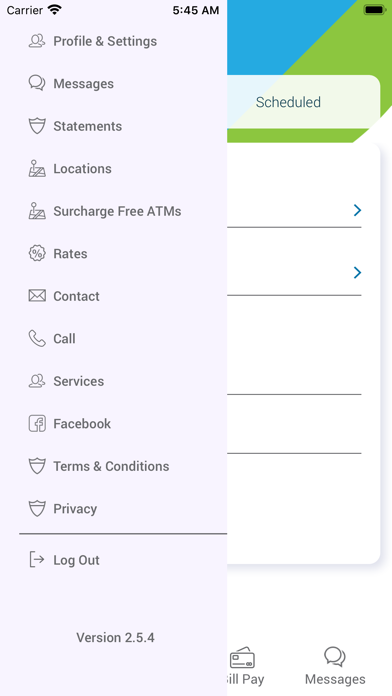392x696 pixels.
Task: Open Bill Pay in bottom bar
Action: [x=243, y=666]
